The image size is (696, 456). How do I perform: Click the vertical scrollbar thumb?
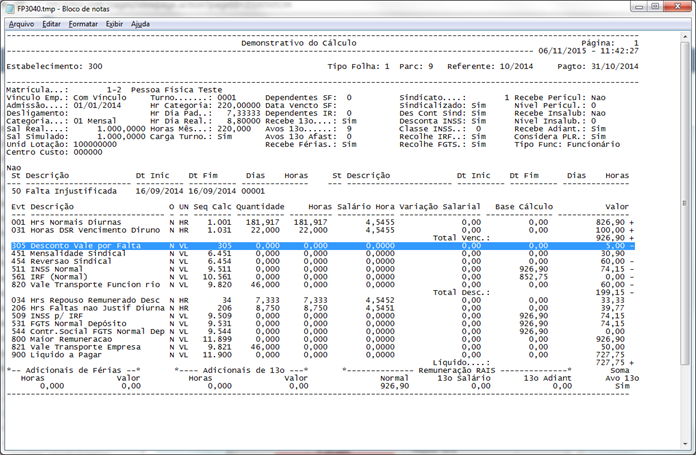685,203
